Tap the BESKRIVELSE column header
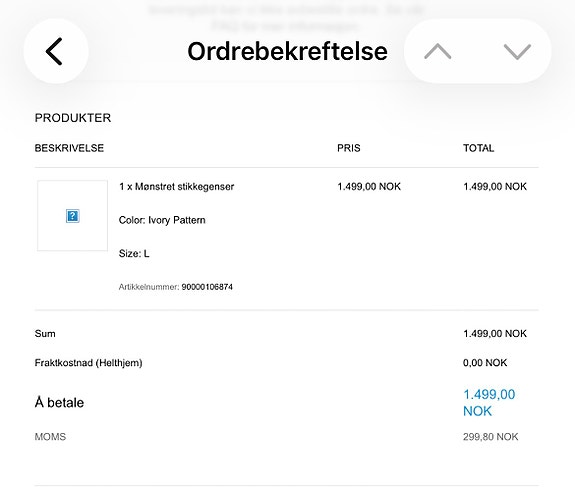 [69, 148]
